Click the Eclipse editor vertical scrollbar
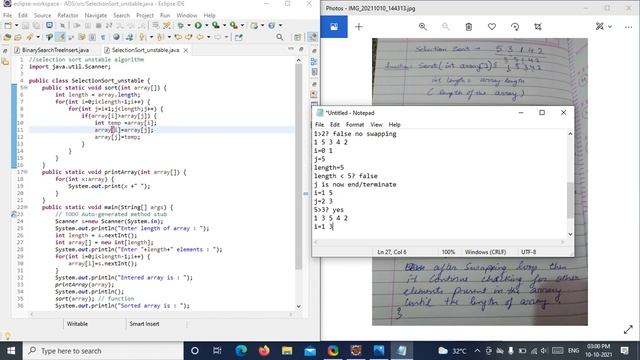 coord(298,166)
